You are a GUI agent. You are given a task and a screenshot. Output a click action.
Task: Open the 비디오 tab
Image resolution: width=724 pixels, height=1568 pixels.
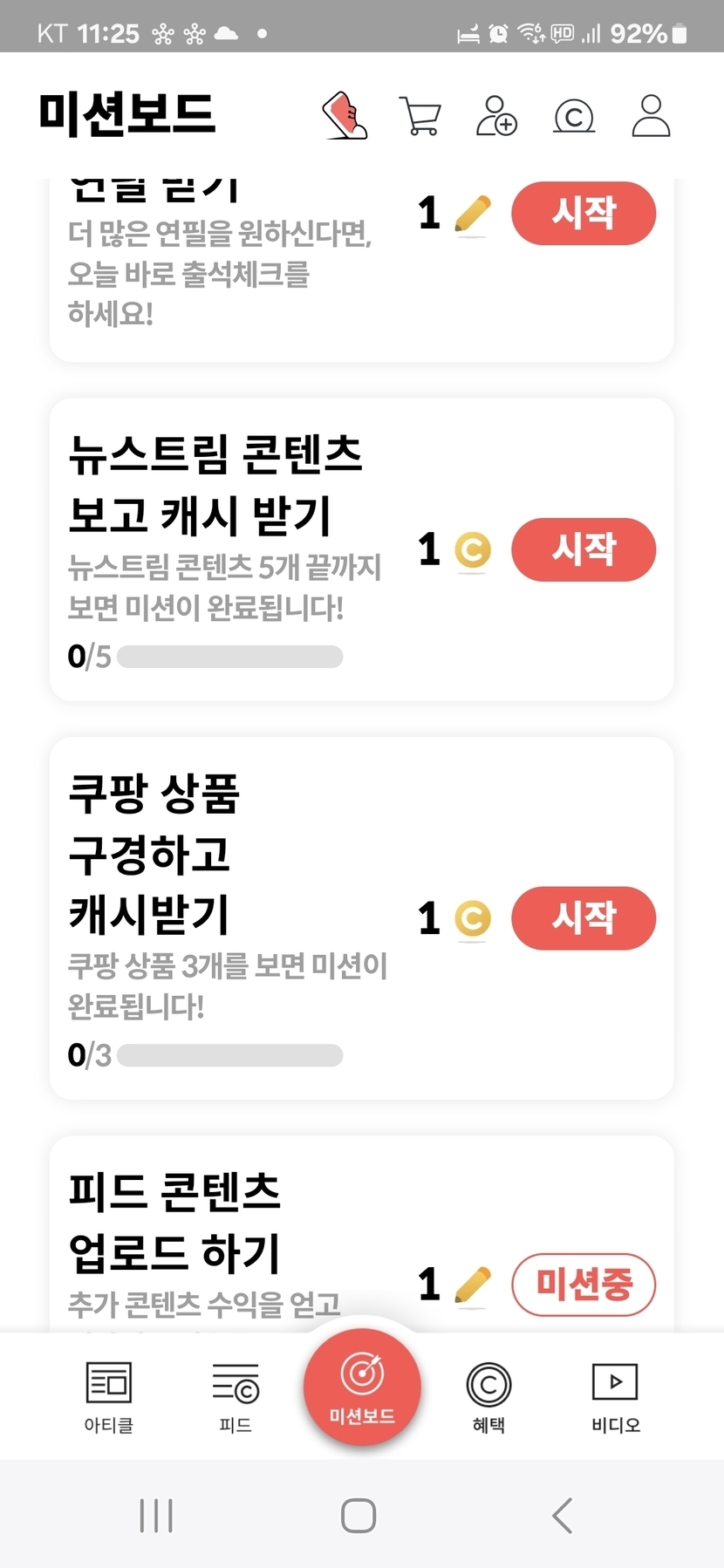[615, 1396]
